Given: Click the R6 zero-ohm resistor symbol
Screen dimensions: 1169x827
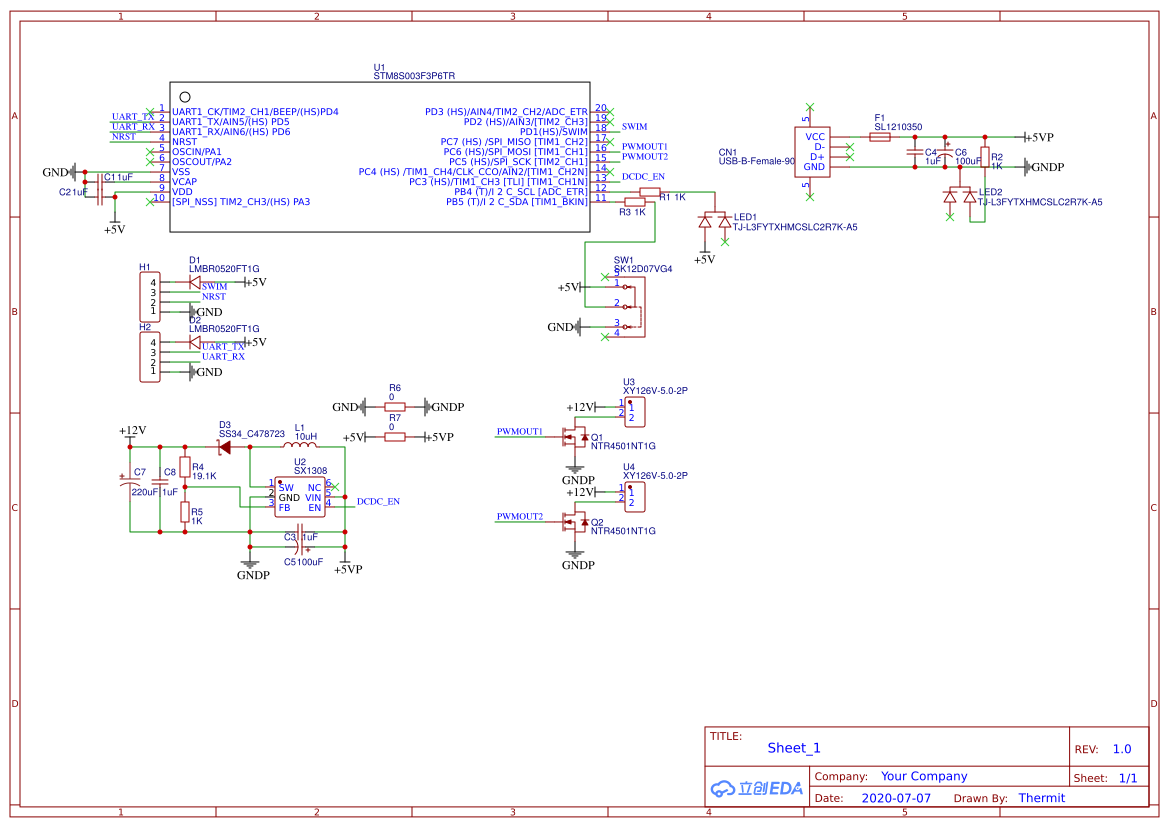Looking at the screenshot, I should pyautogui.click(x=394, y=407).
